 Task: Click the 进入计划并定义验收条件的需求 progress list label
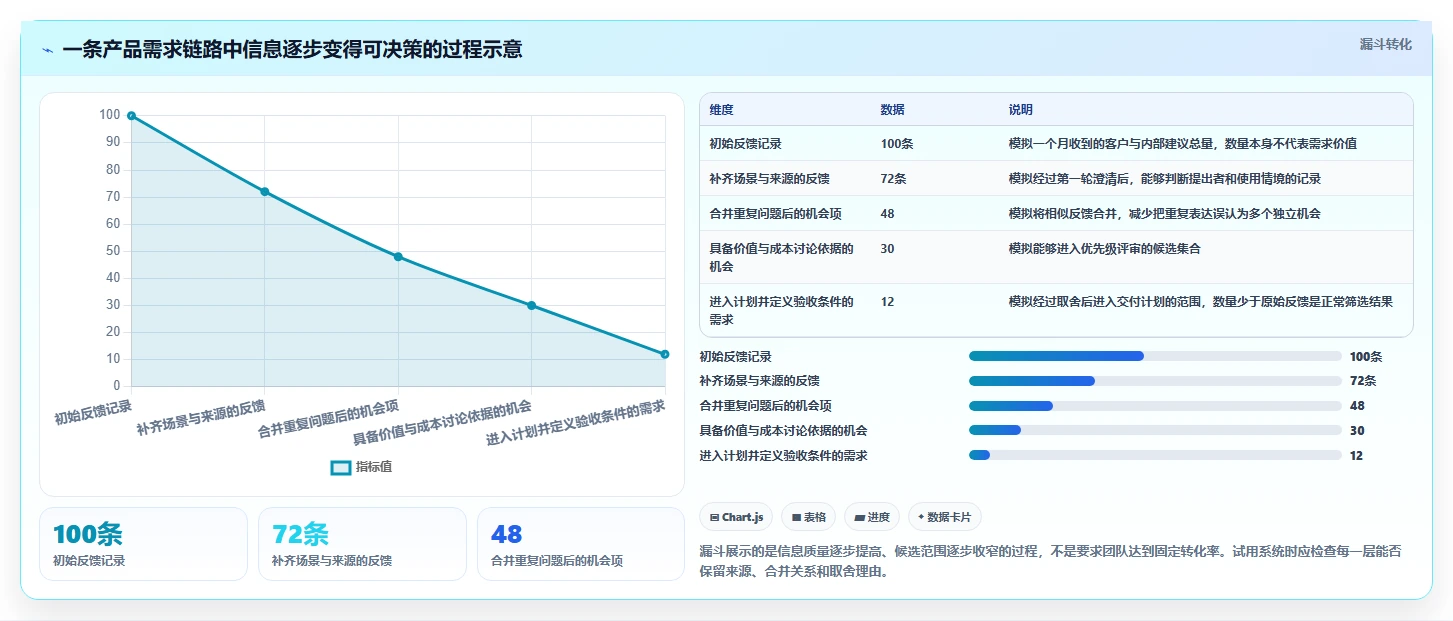tap(784, 455)
